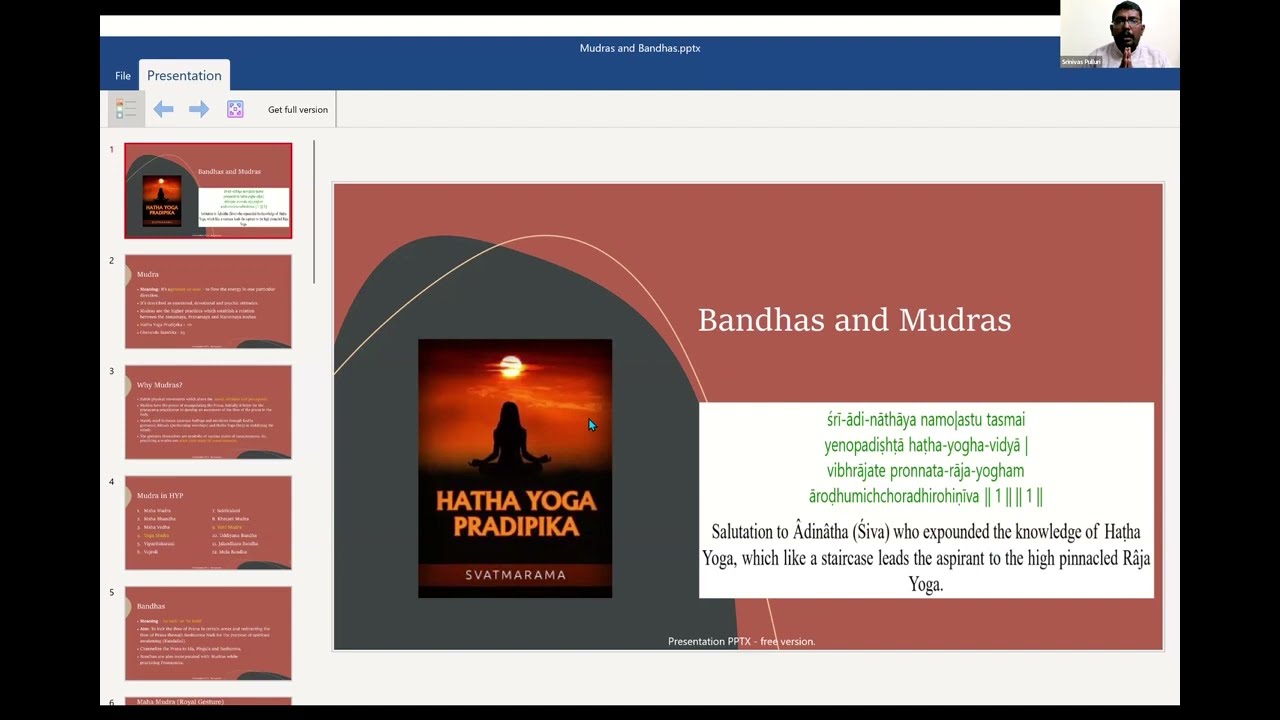This screenshot has height=720, width=1280.
Task: Select slide 3 Why Mudras thumbnail
Action: (208, 412)
